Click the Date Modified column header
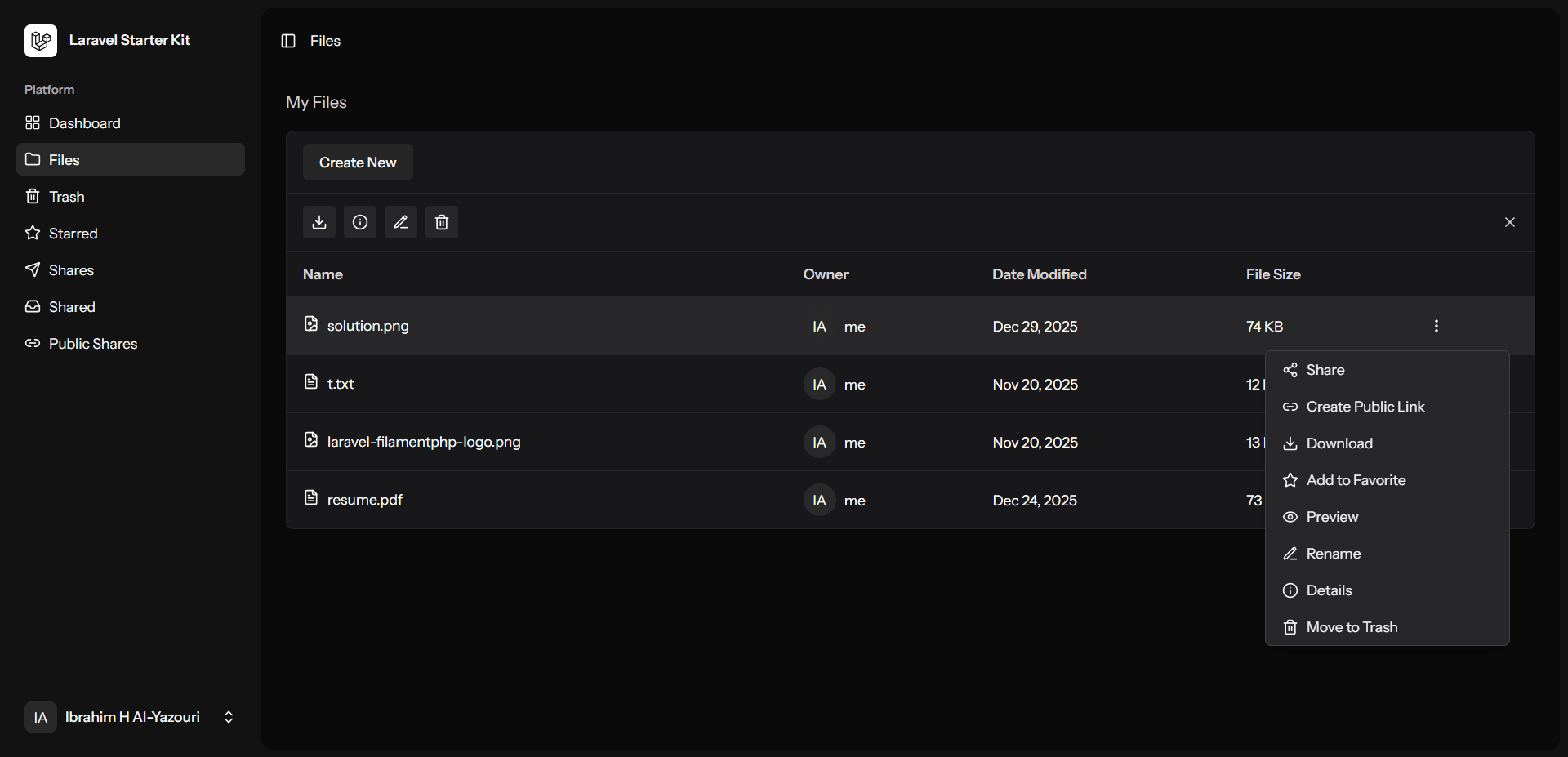 coord(1040,274)
